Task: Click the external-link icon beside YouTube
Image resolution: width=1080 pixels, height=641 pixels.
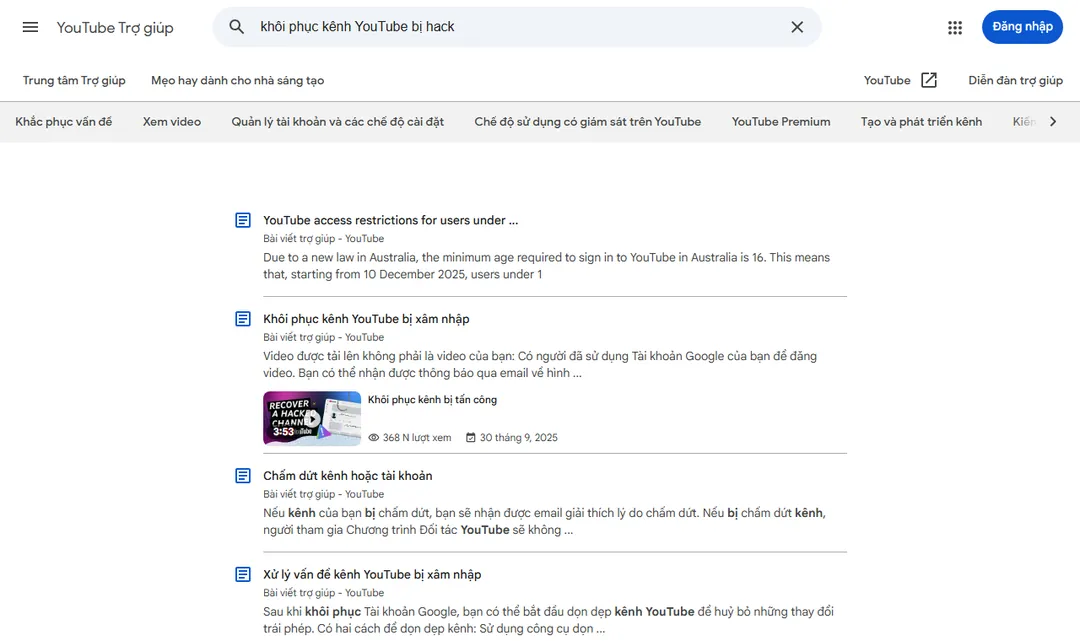Action: [x=928, y=80]
